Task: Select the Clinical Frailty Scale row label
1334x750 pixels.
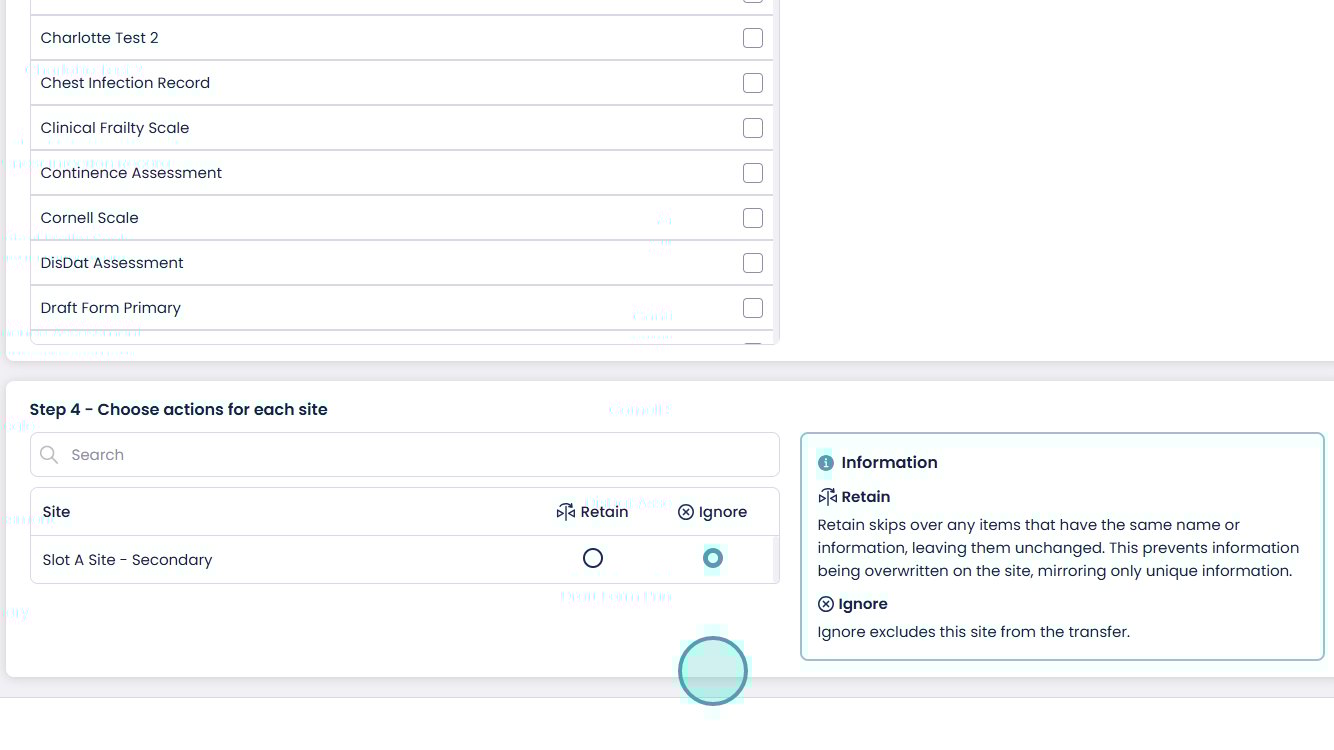Action: click(115, 128)
